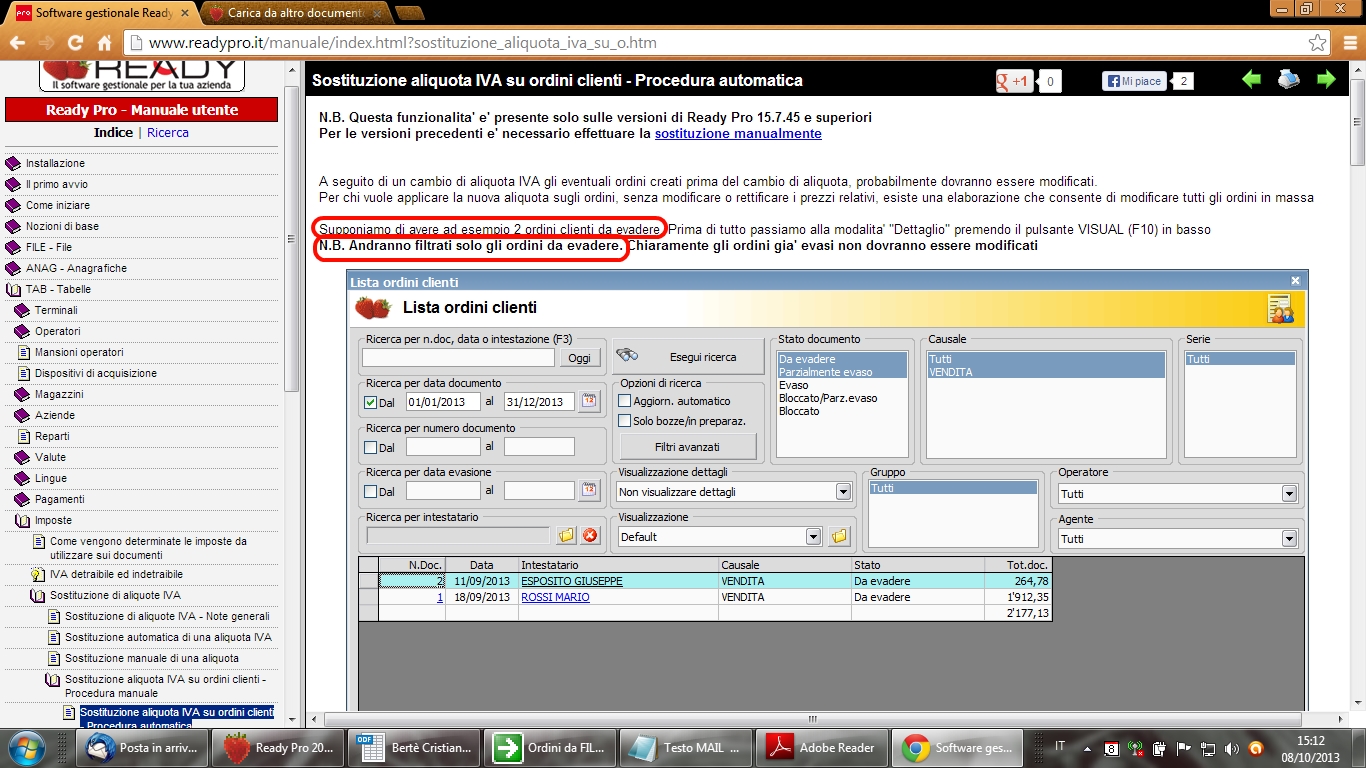1366x768 pixels.
Task: Click the start date field showing 01/01/2013
Action: pos(443,402)
